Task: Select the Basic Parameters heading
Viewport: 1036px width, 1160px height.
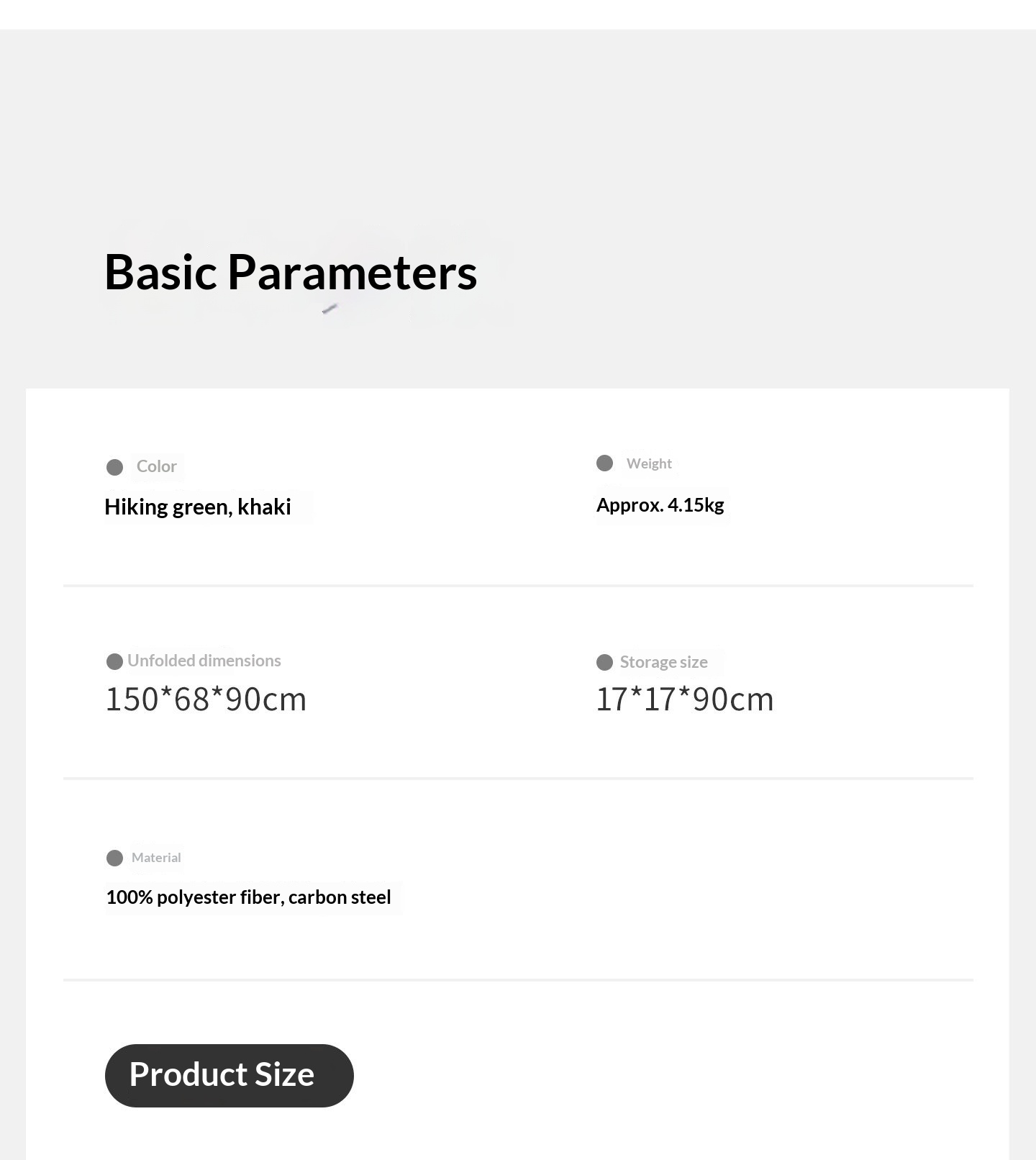Action: point(291,273)
